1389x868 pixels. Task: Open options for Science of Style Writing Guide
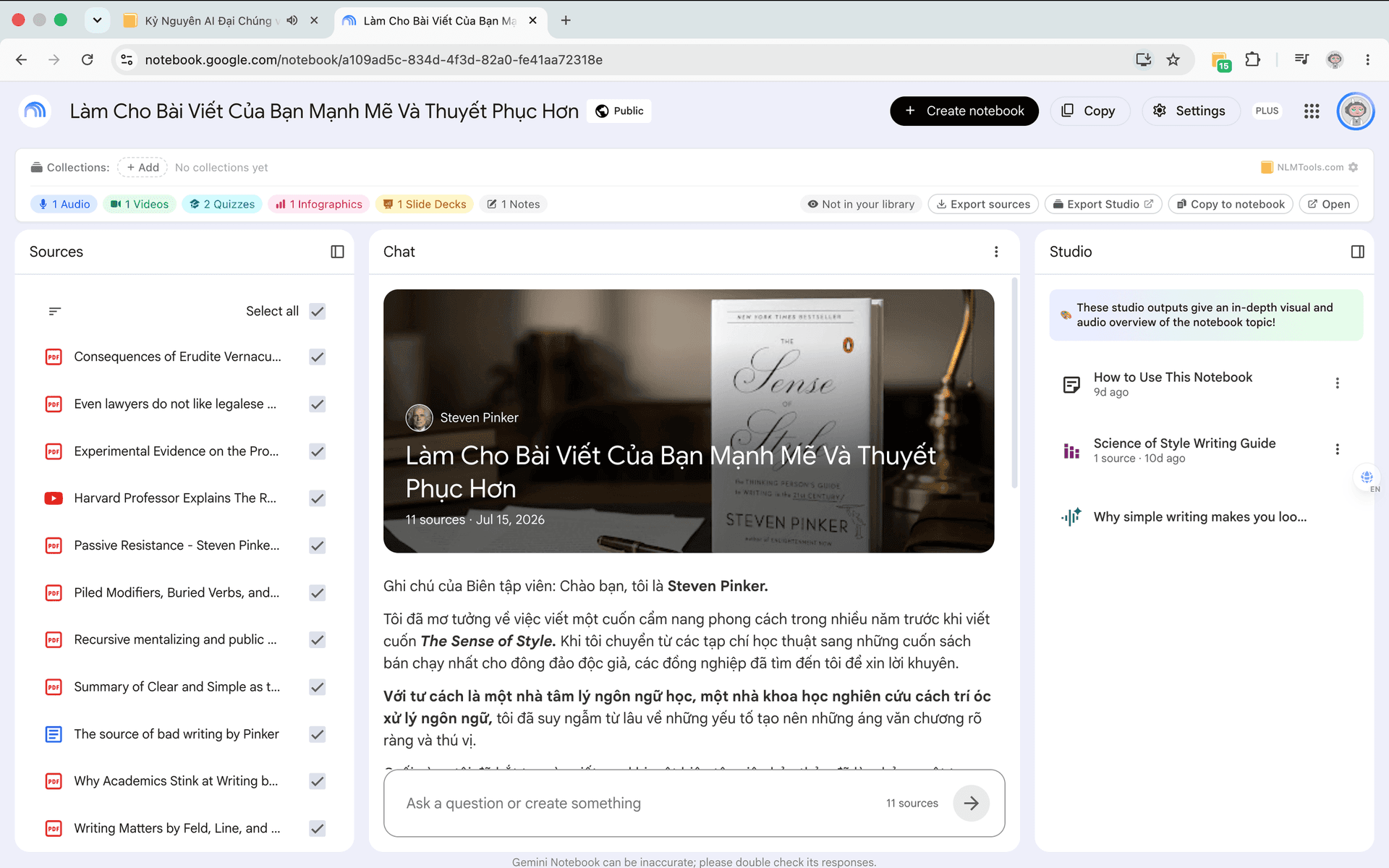(x=1337, y=449)
